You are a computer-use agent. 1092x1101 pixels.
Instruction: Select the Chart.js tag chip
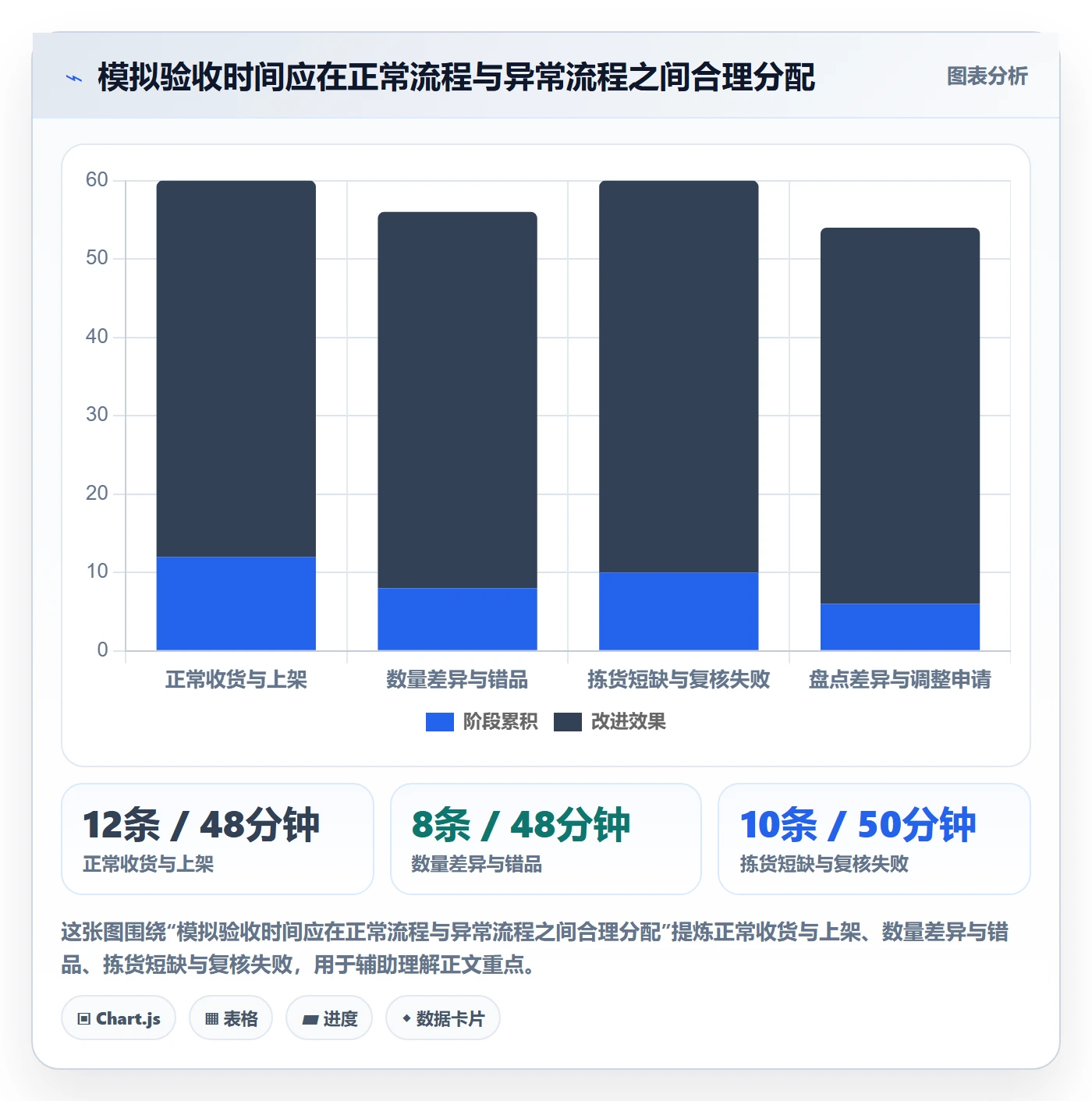click(x=119, y=1018)
